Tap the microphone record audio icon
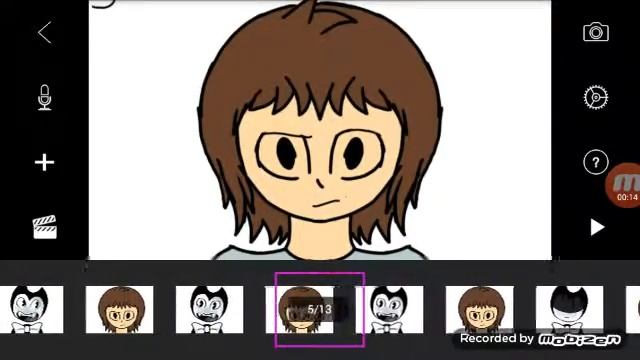640x360 pixels. pos(44,98)
